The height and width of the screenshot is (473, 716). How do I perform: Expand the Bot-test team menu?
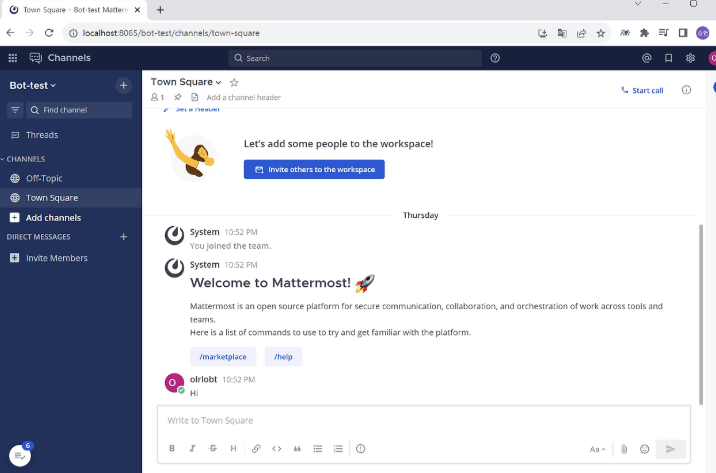click(32, 85)
